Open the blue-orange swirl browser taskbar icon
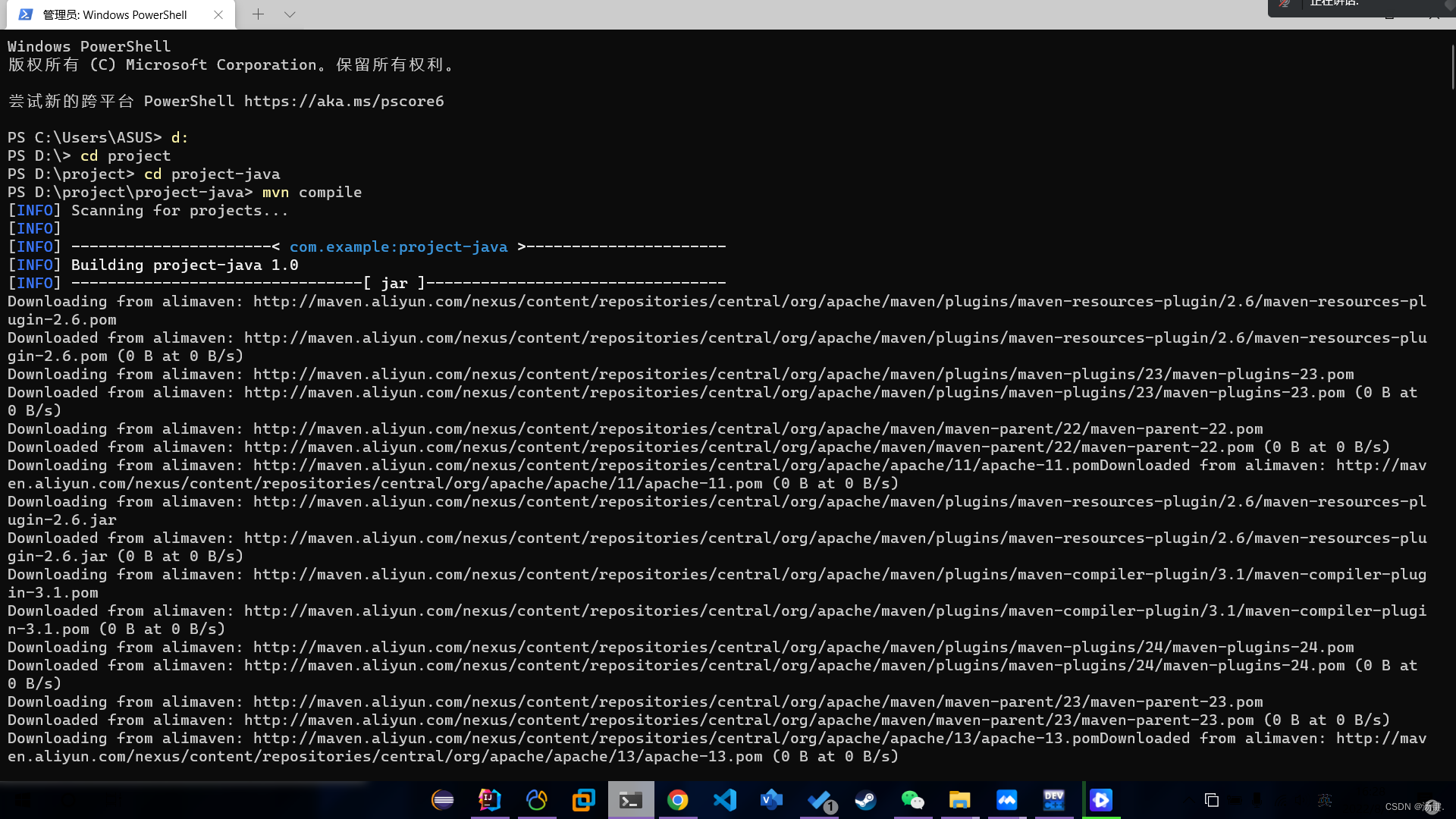Image resolution: width=1456 pixels, height=819 pixels. point(537,800)
